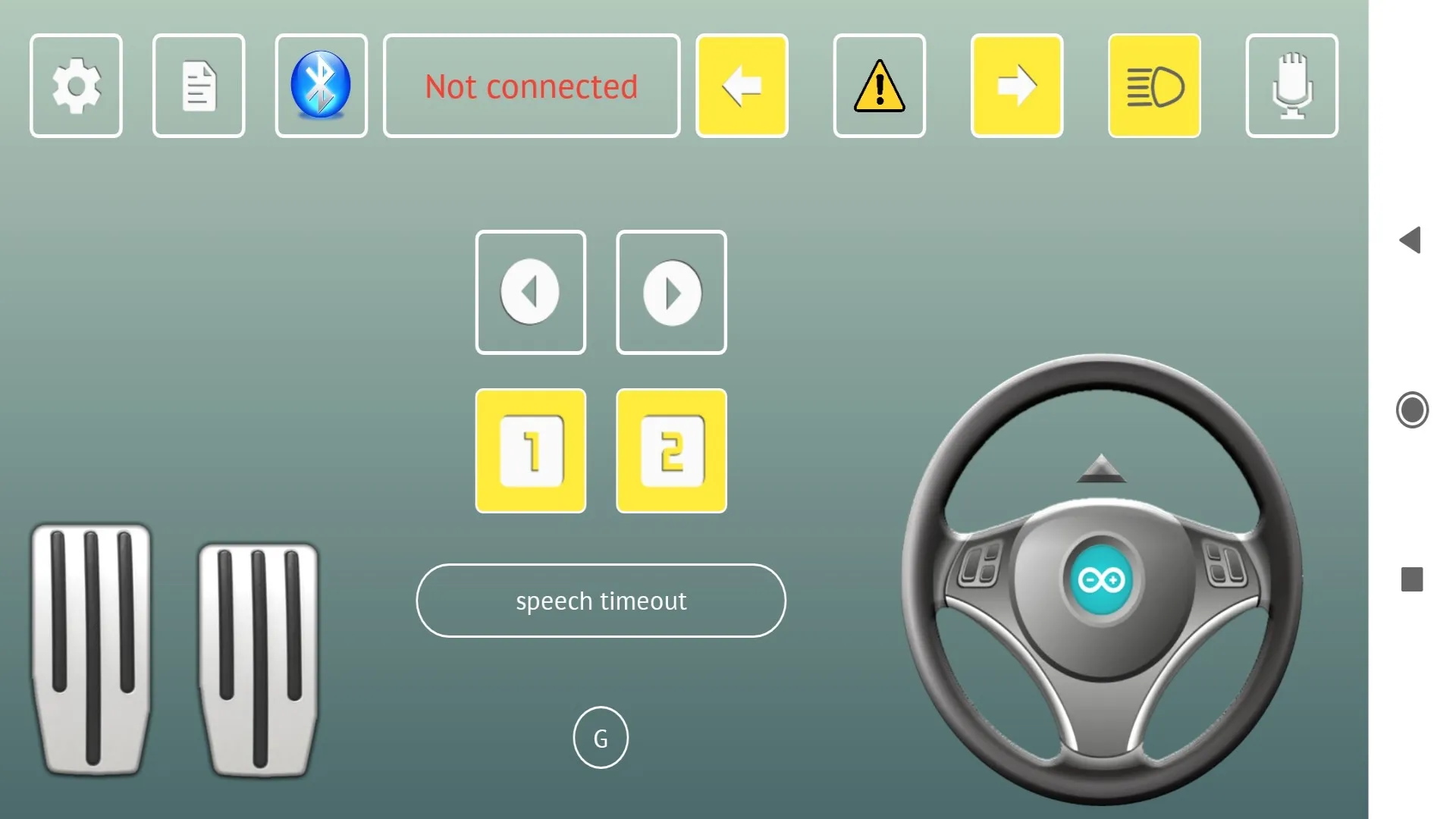Expand side panel collapse arrow

pos(1411,240)
